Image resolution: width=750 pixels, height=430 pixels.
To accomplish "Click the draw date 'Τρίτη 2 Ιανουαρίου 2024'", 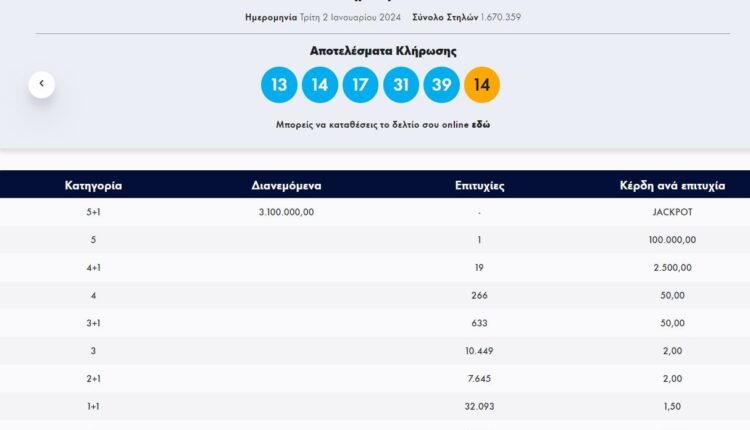I will point(352,17).
